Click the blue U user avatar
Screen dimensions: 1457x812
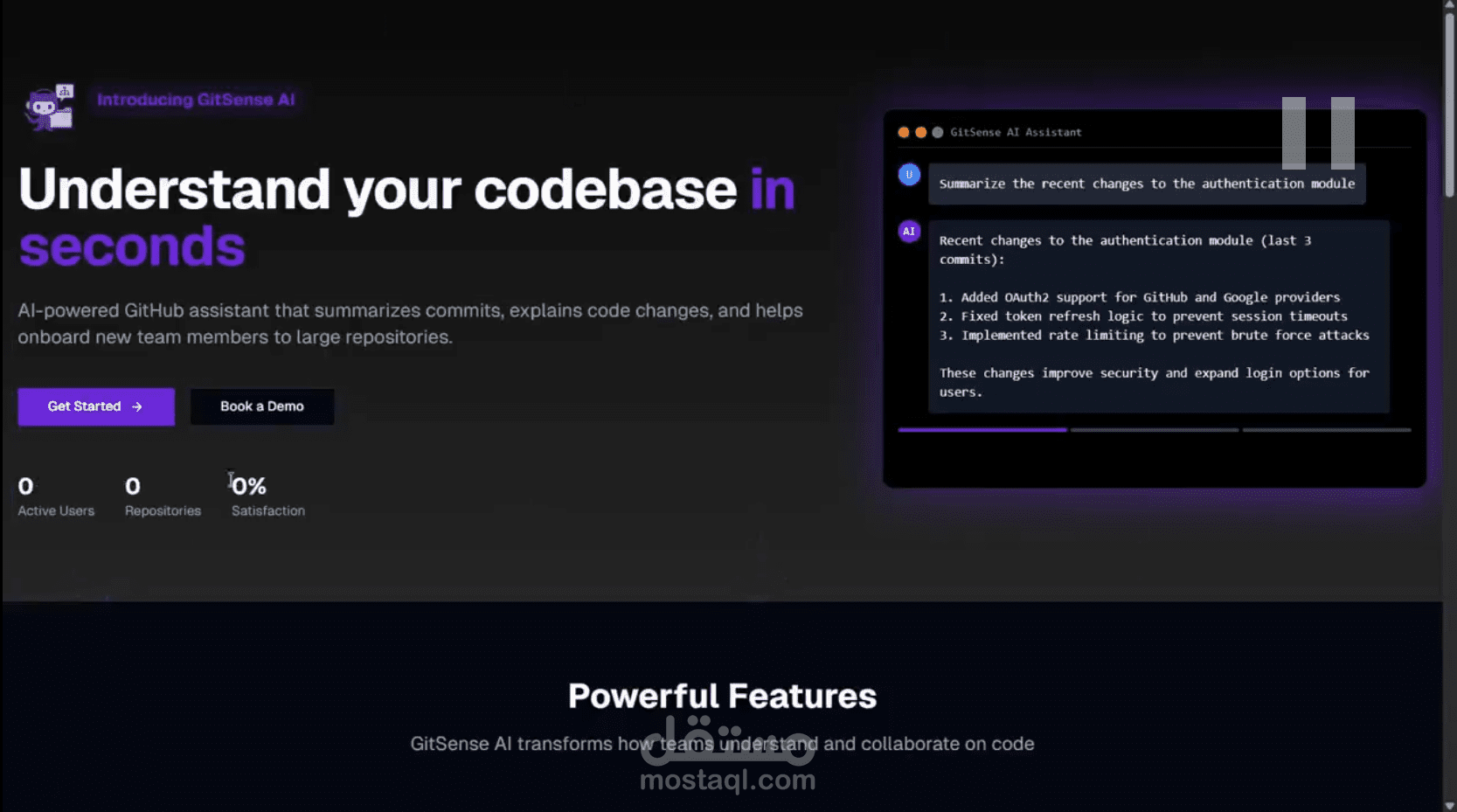[x=909, y=175]
